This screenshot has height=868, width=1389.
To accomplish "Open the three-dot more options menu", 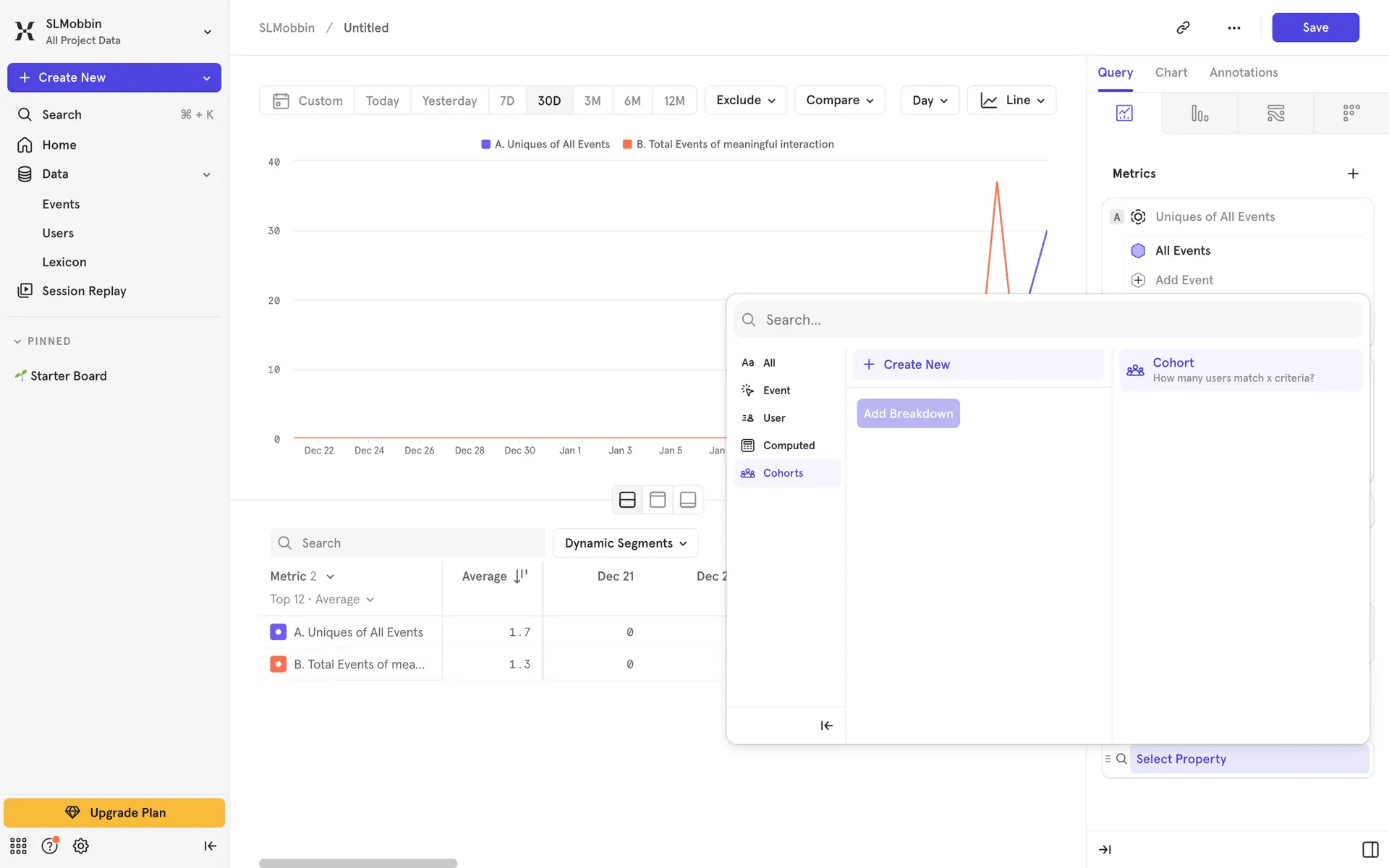I will point(1233,27).
